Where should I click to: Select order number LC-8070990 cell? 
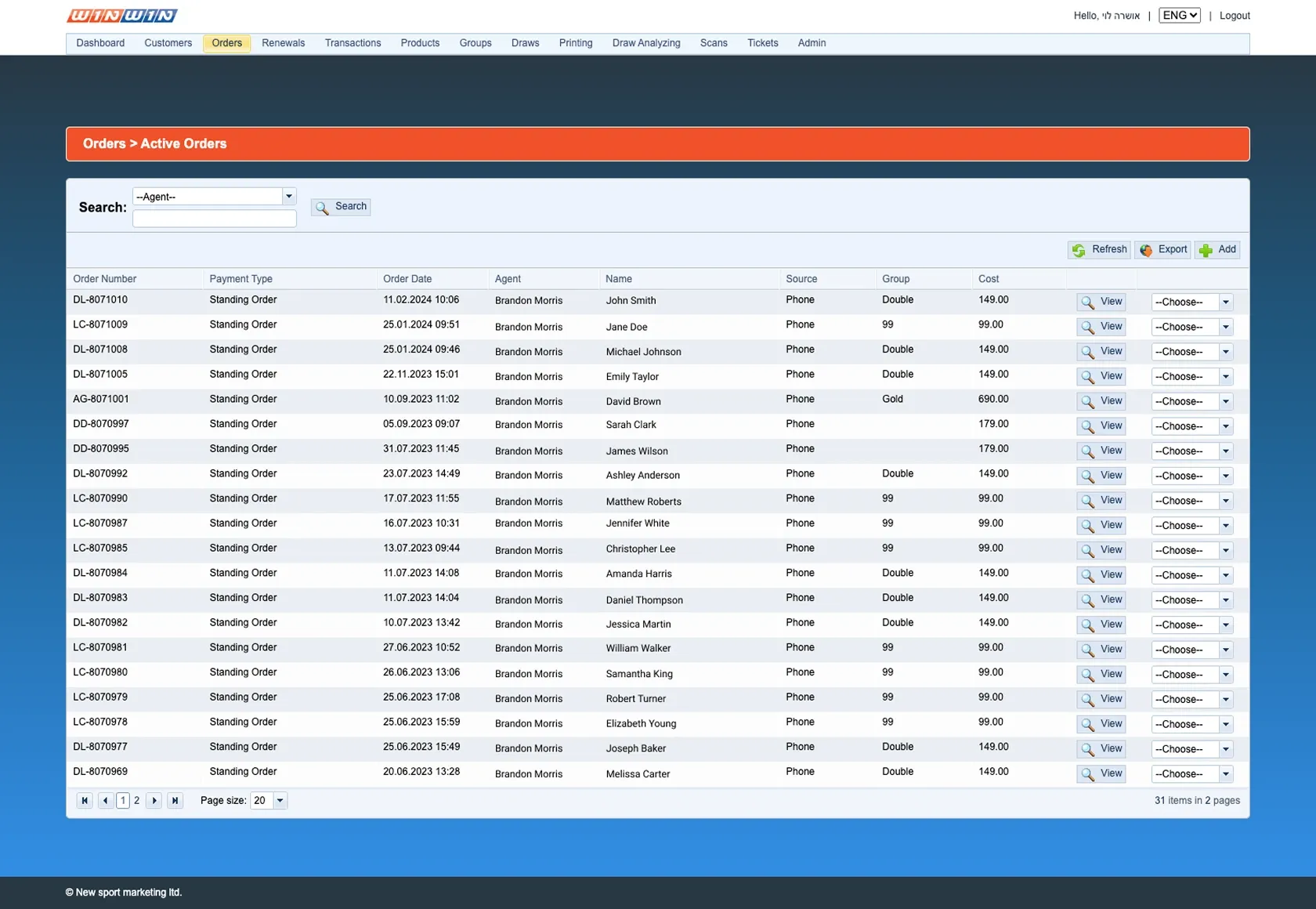[x=100, y=498]
